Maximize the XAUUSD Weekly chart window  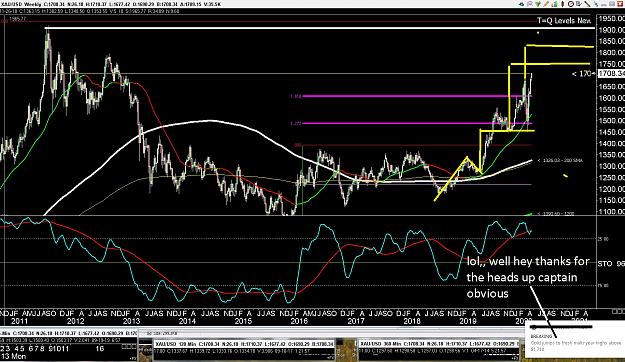[x=612, y=4]
